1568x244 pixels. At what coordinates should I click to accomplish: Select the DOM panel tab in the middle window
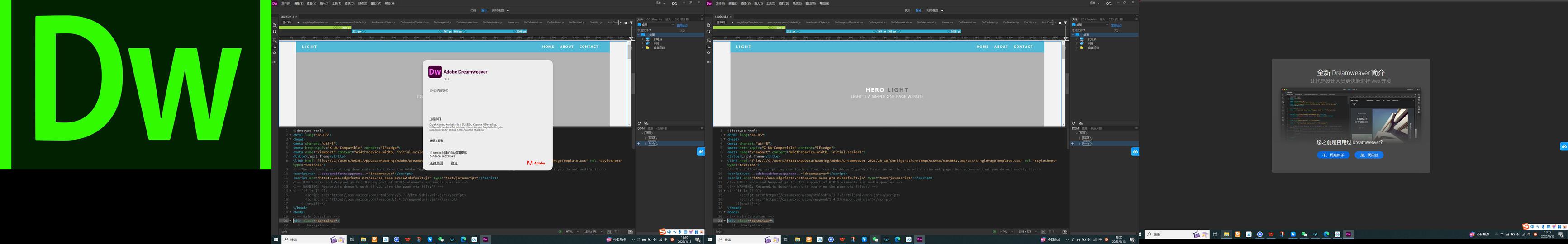coord(1075,128)
